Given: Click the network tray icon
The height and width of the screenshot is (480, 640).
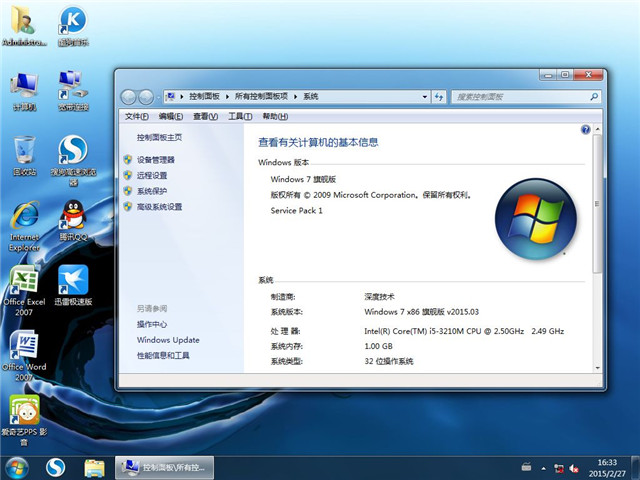Looking at the screenshot, I should (559, 468).
